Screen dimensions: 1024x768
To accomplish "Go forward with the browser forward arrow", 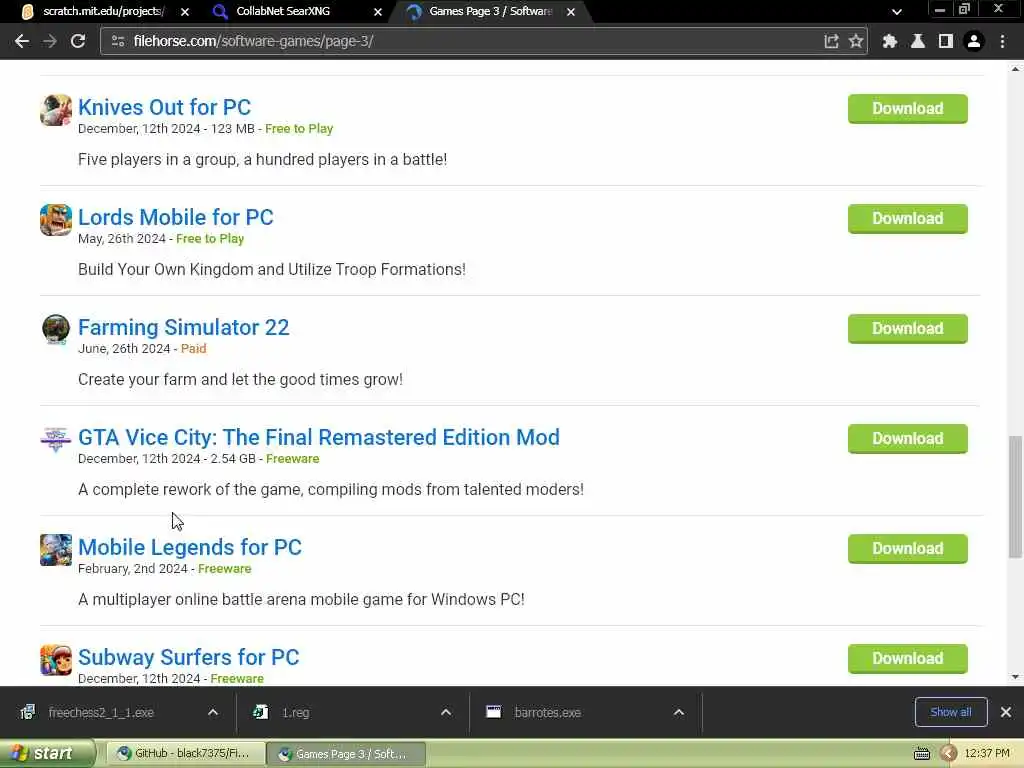I will [x=50, y=41].
